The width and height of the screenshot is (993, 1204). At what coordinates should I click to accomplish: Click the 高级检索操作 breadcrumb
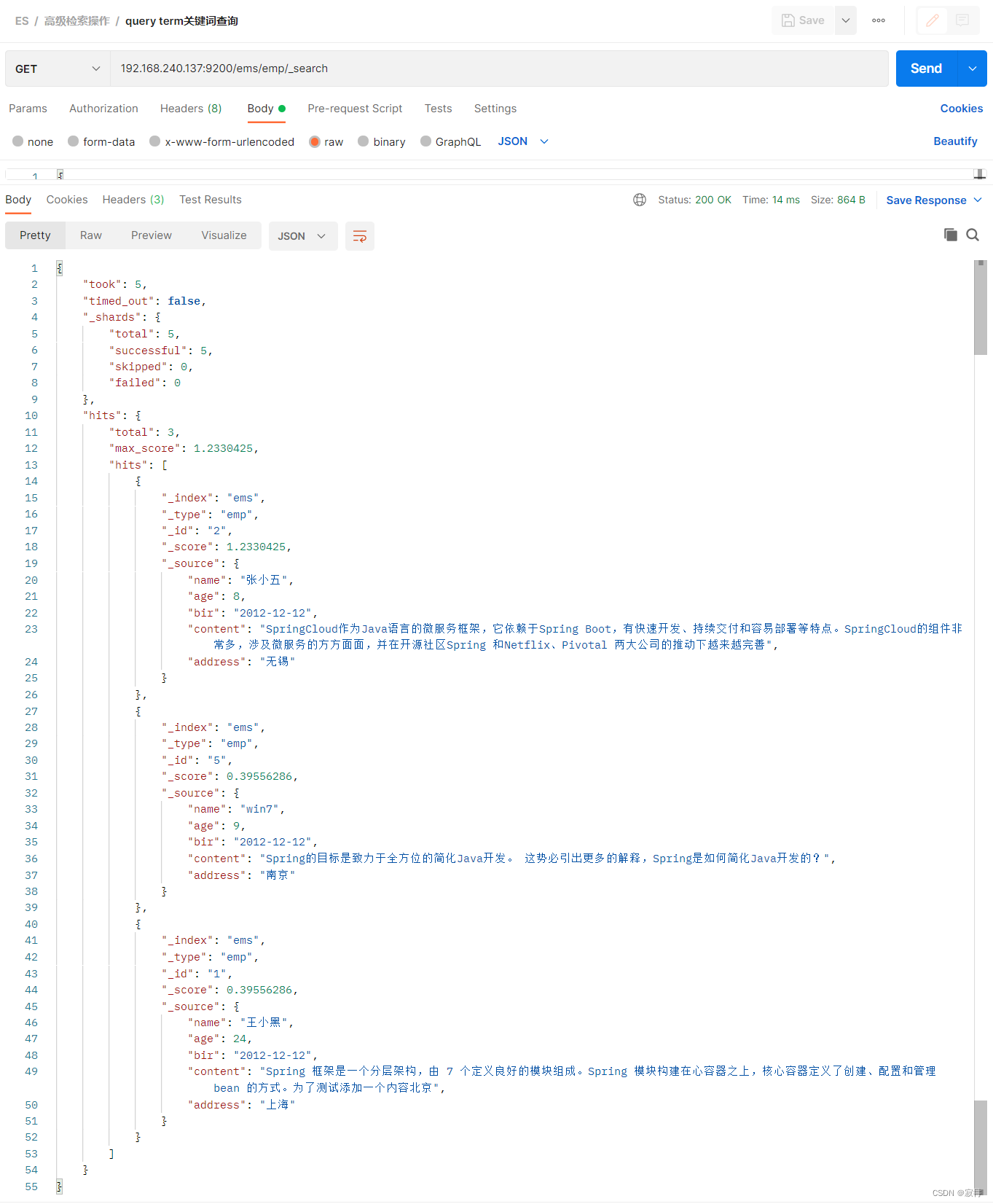76,21
